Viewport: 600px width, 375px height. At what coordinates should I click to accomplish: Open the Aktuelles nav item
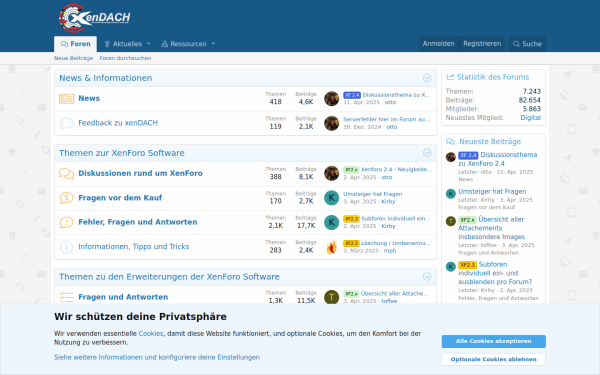(123, 44)
